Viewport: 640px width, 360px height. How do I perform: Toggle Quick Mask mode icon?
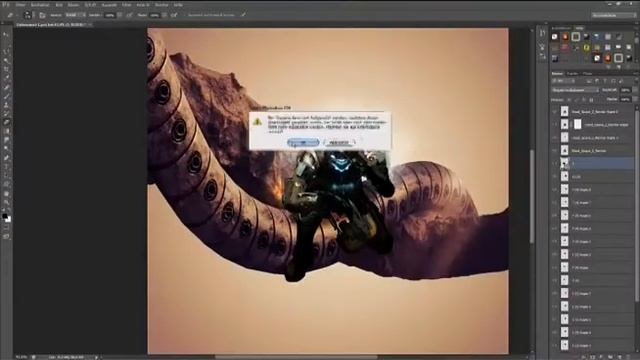click(x=6, y=228)
